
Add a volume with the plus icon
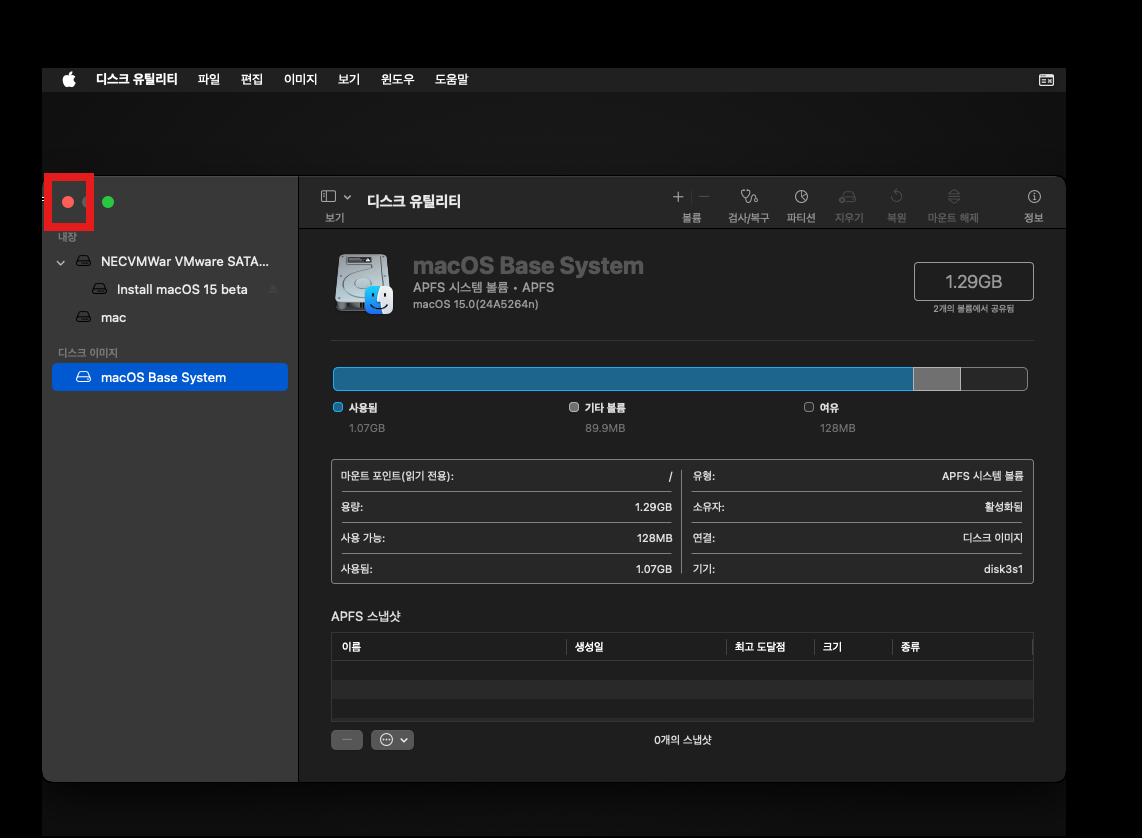pyautogui.click(x=677, y=197)
